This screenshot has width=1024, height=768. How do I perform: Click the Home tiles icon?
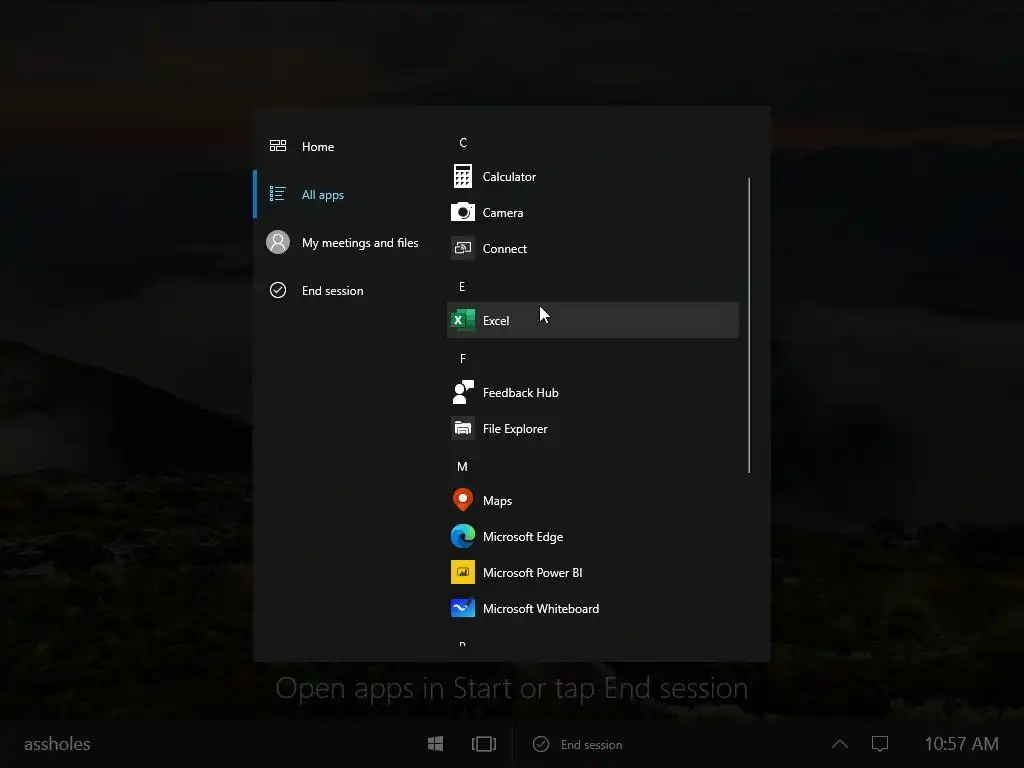pyautogui.click(x=278, y=146)
